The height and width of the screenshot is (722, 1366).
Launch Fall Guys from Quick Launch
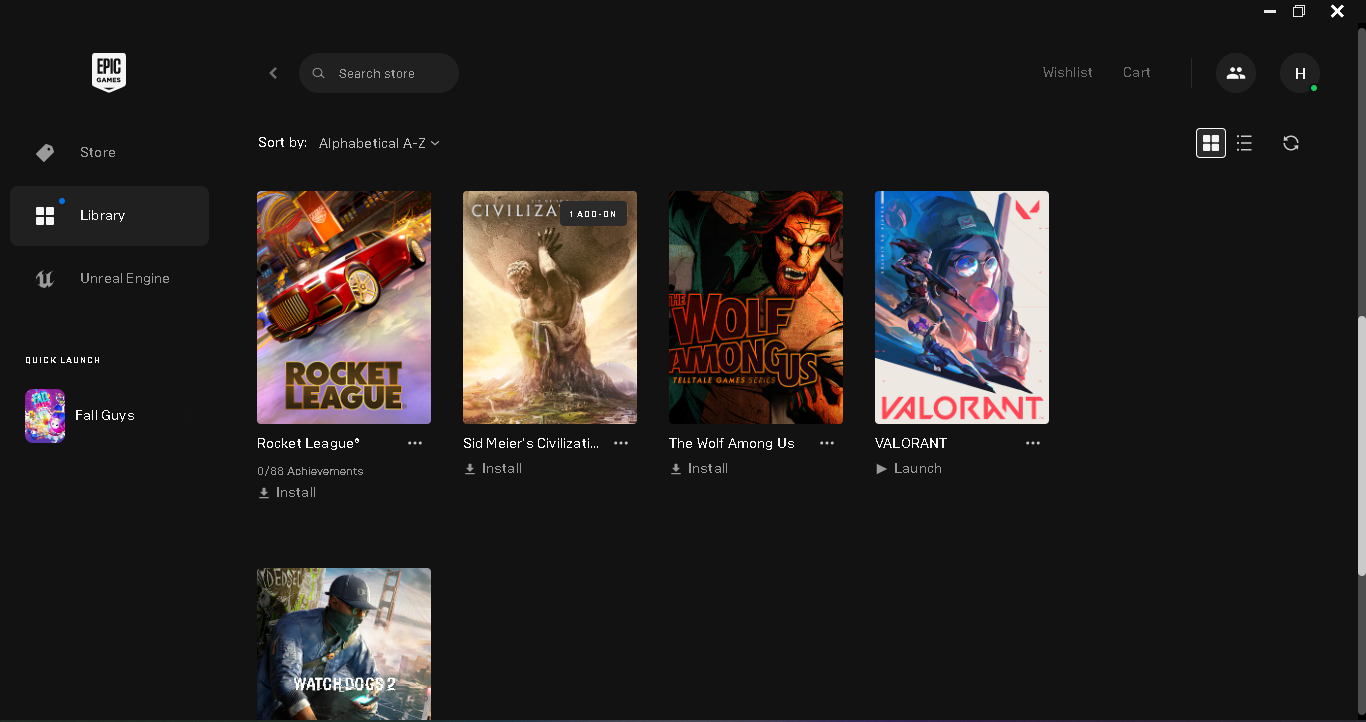(x=105, y=415)
